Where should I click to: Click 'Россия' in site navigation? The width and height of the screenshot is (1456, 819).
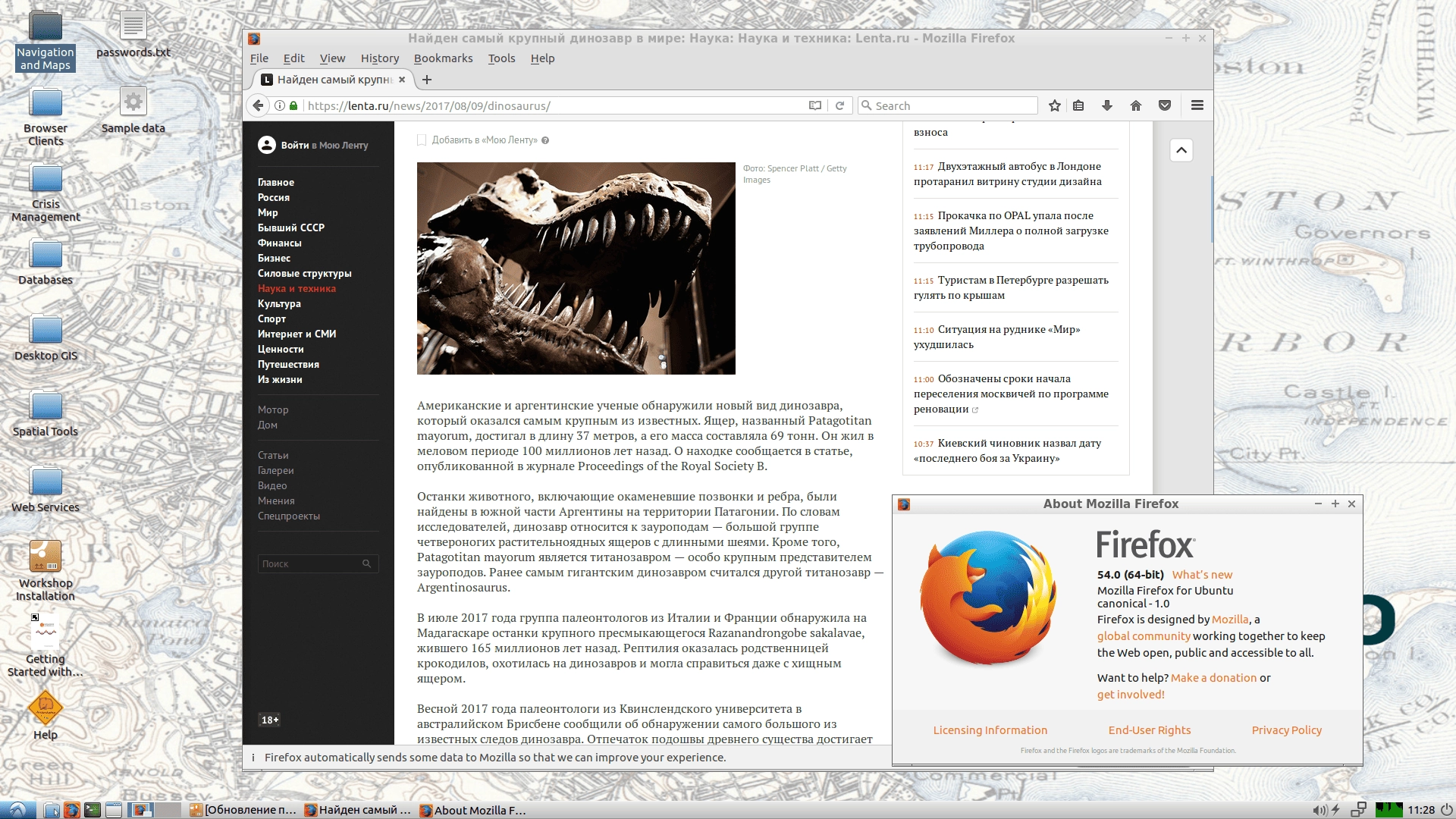point(274,197)
